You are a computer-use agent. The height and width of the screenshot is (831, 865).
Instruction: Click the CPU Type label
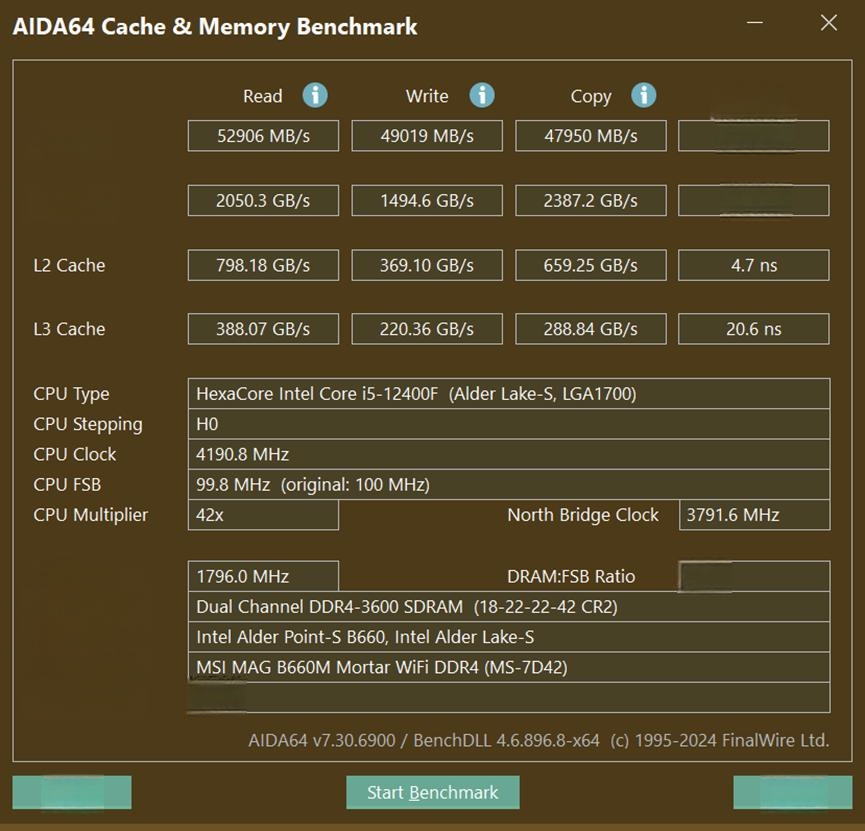point(71,394)
